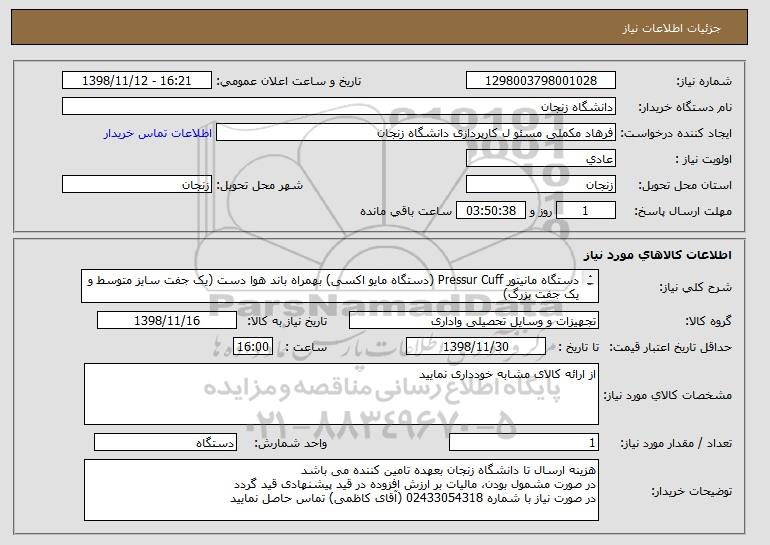Image resolution: width=770 pixels, height=545 pixels.
Task: Click the price validity date field 1398/11/30
Action: 476,347
